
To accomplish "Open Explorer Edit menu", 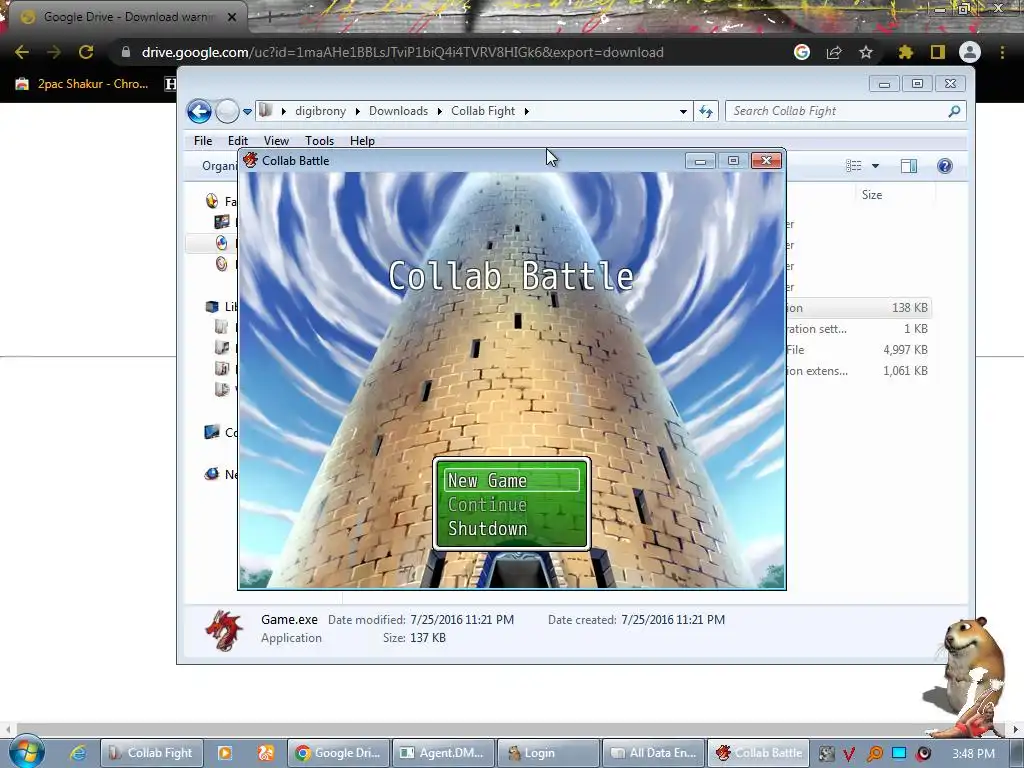I will [238, 140].
